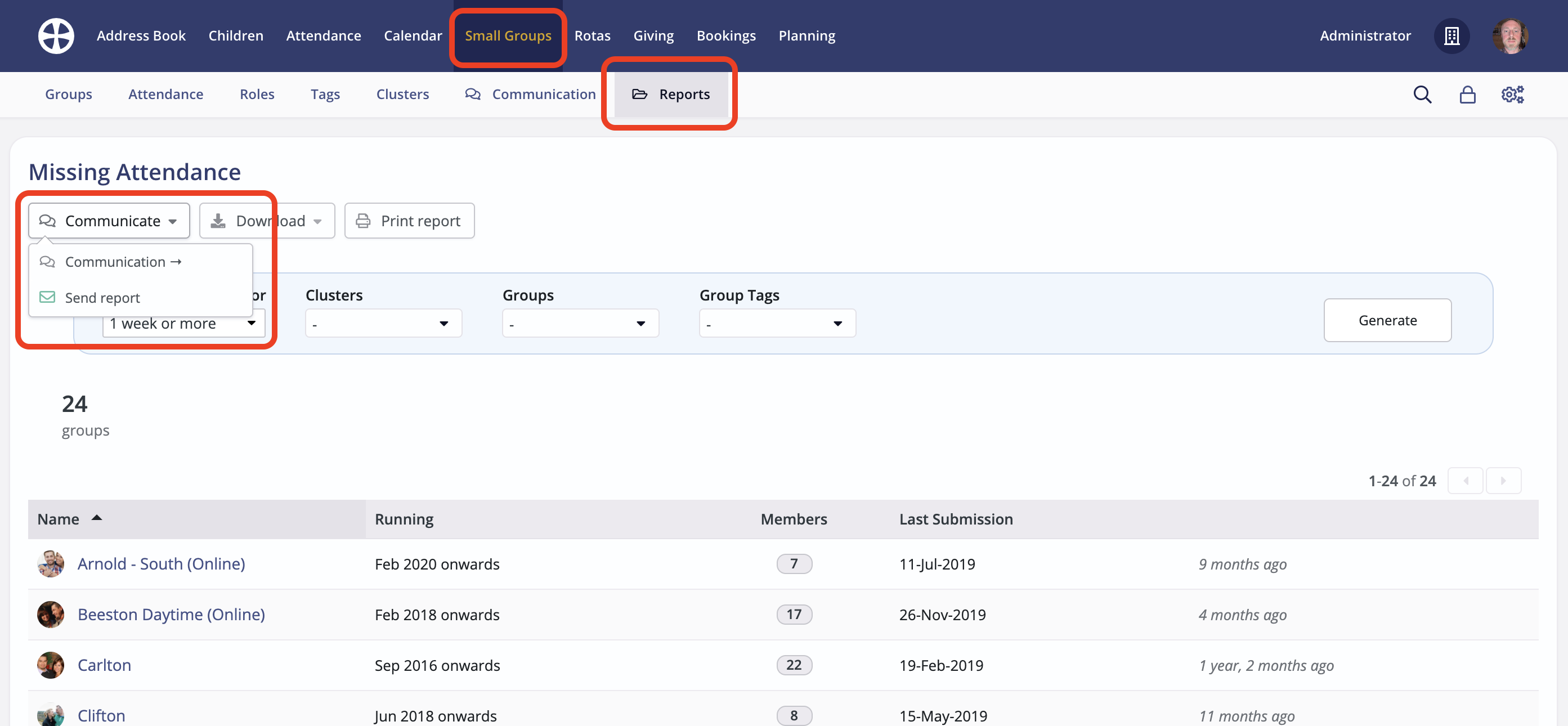1568x726 pixels.
Task: Click the ChurchSuite logo icon
Action: tap(56, 36)
